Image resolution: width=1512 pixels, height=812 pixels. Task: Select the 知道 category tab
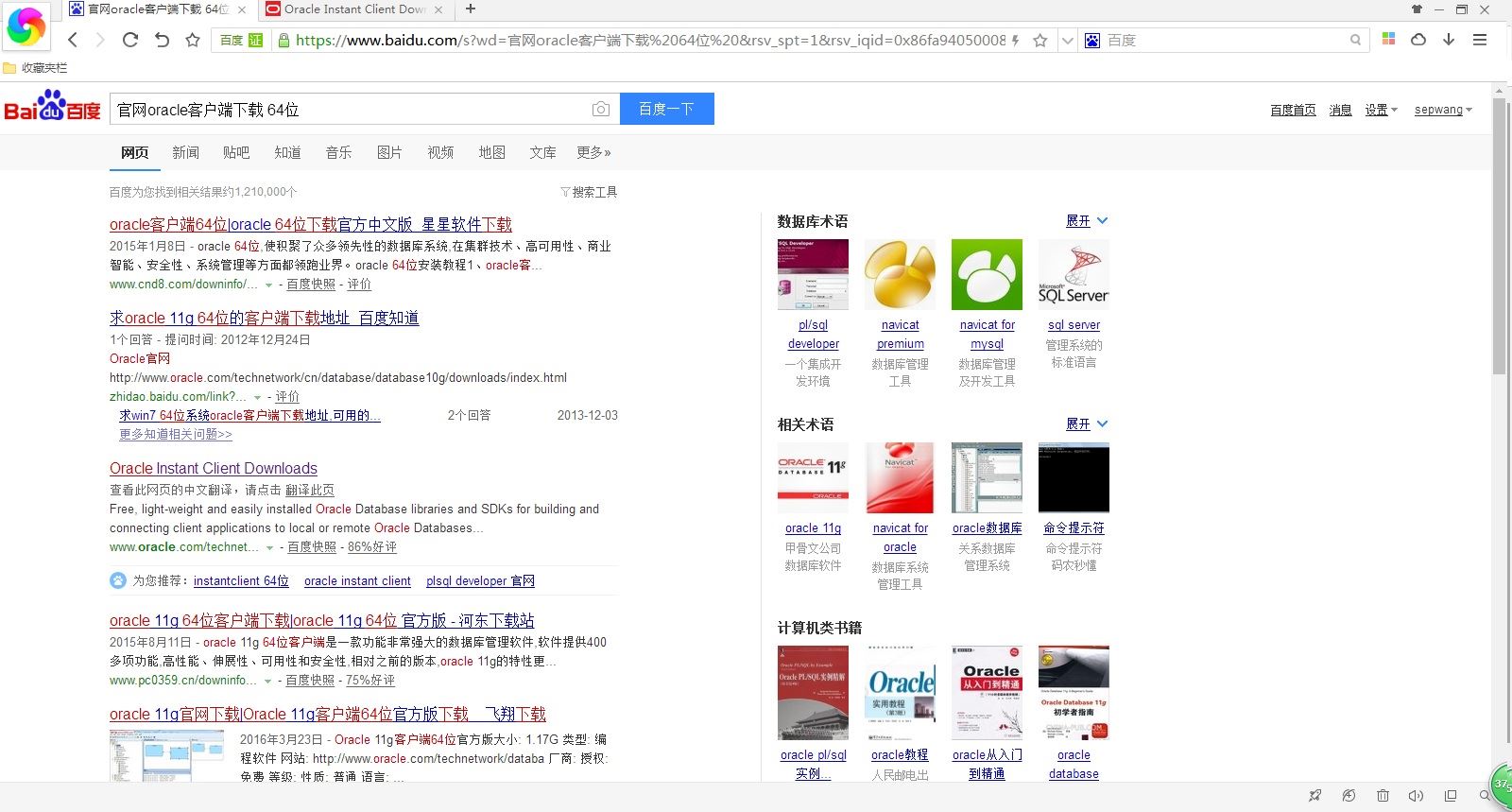click(287, 152)
